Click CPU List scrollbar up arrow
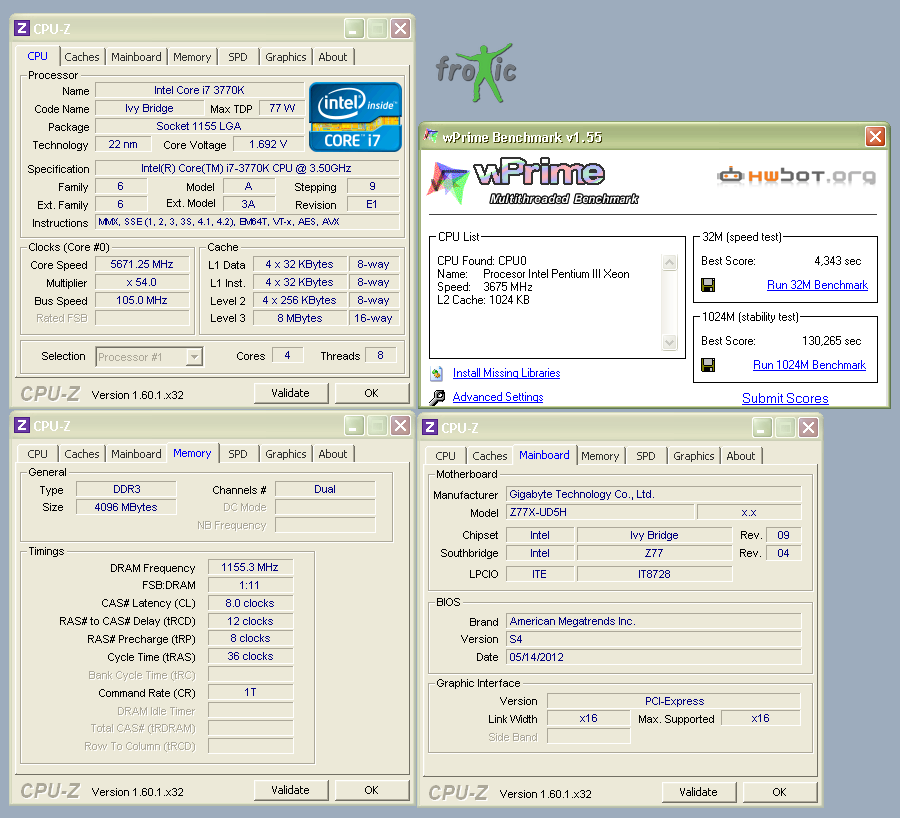The height and width of the screenshot is (818, 900). coord(669,262)
